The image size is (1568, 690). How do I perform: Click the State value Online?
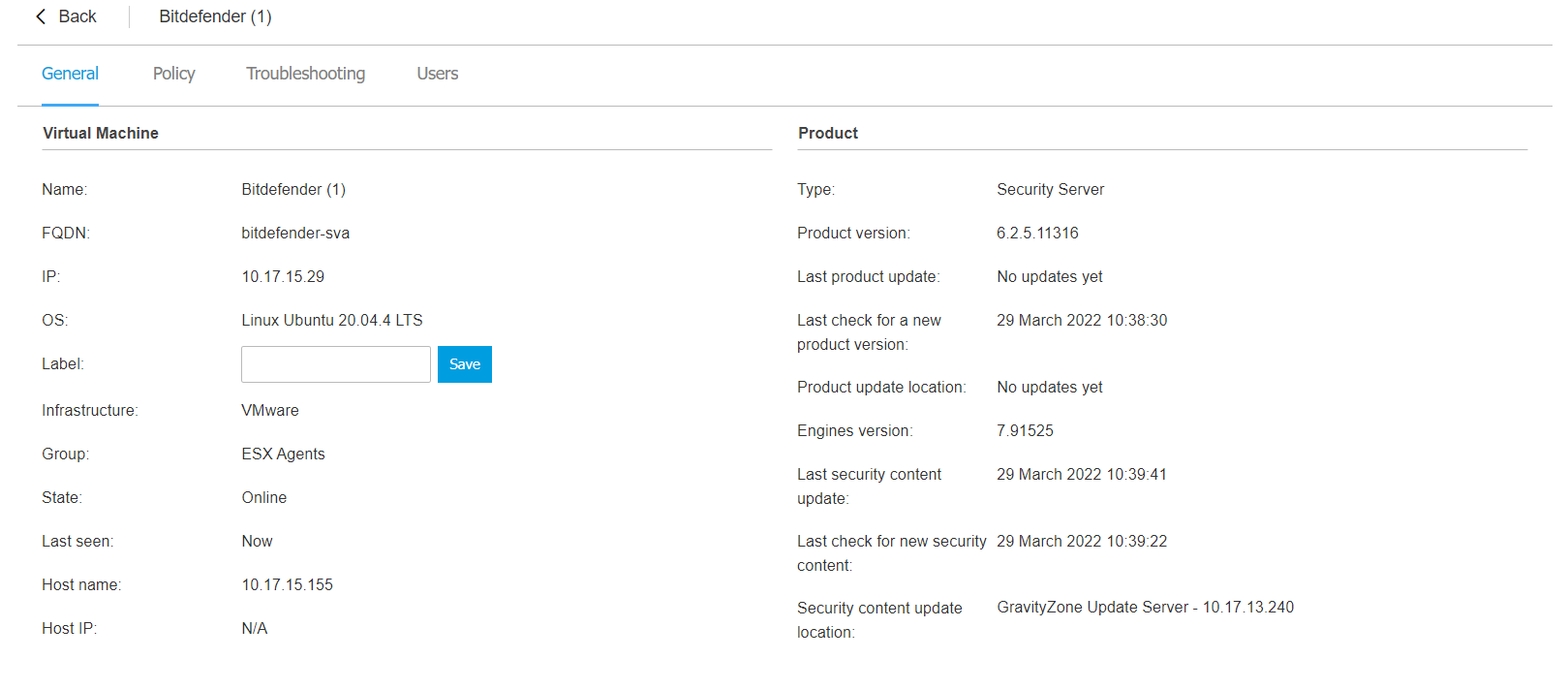[x=264, y=498]
